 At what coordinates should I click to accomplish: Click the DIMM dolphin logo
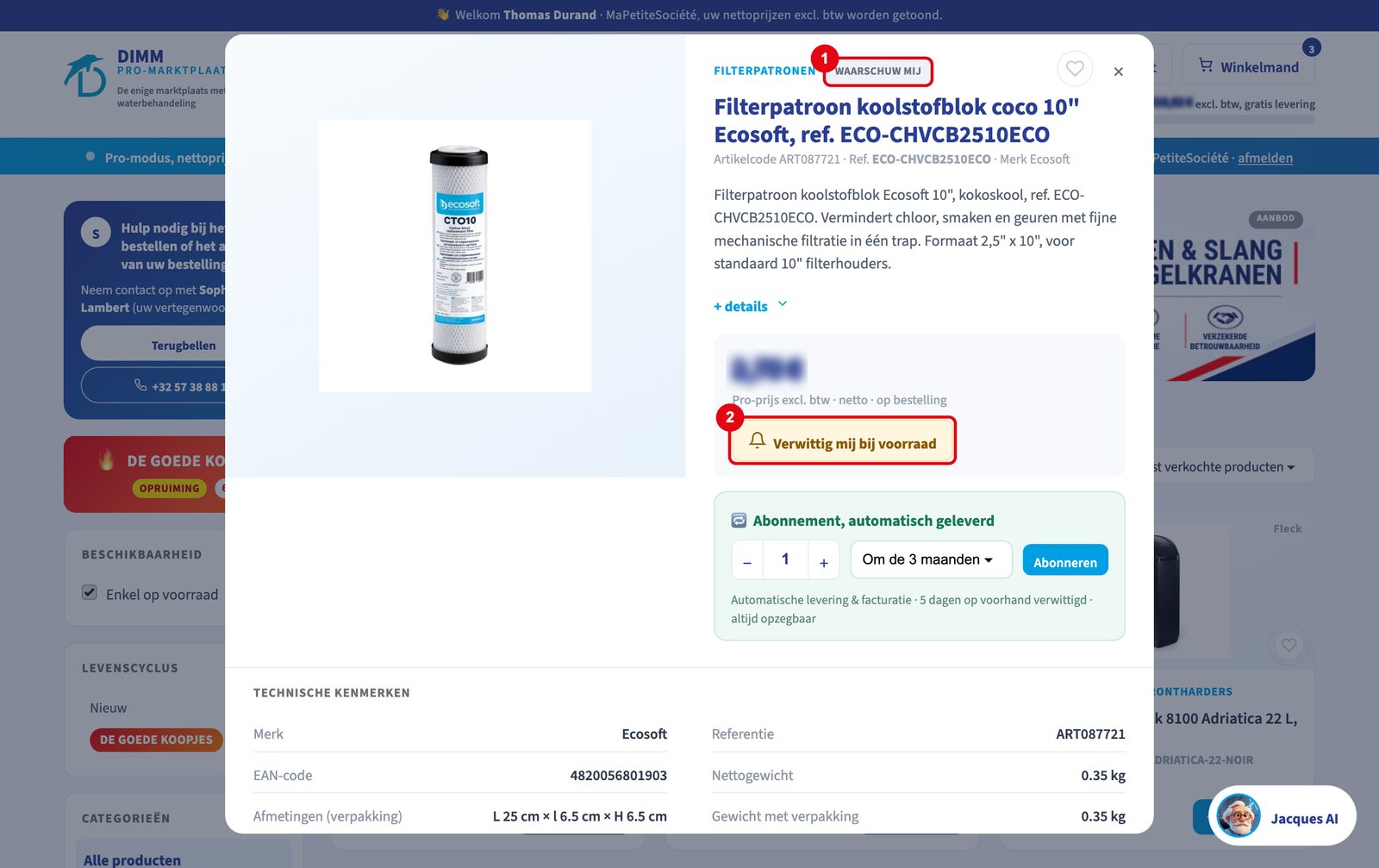pos(84,77)
